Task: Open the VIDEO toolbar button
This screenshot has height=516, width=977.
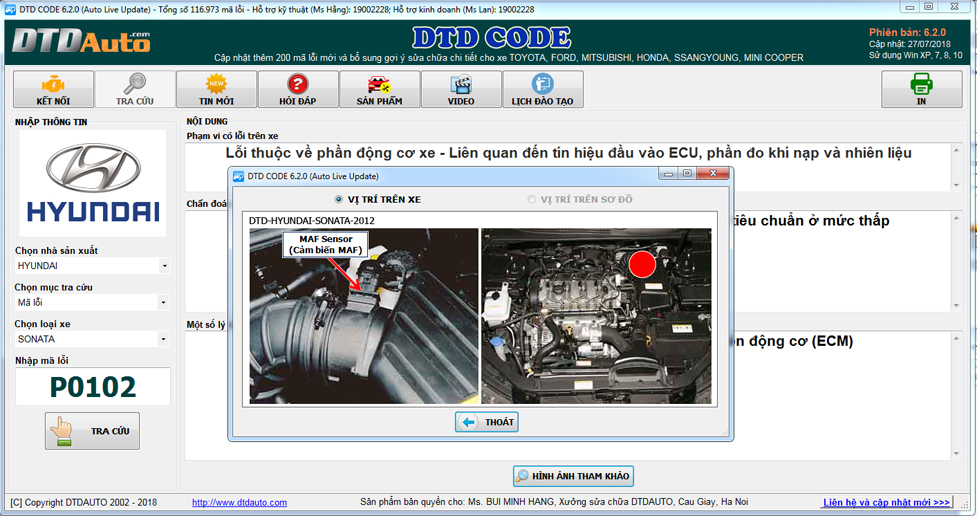Action: [461, 89]
